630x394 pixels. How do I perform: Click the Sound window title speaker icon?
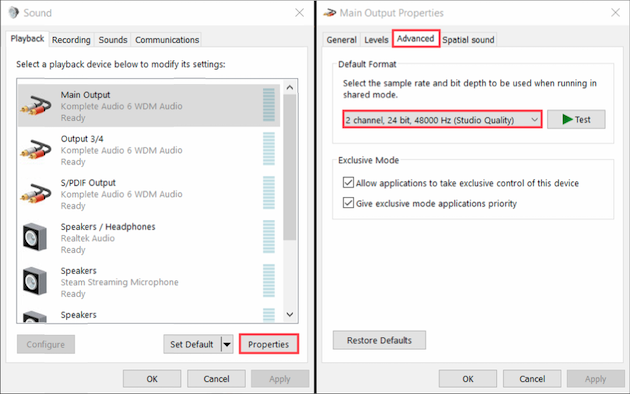(x=13, y=12)
